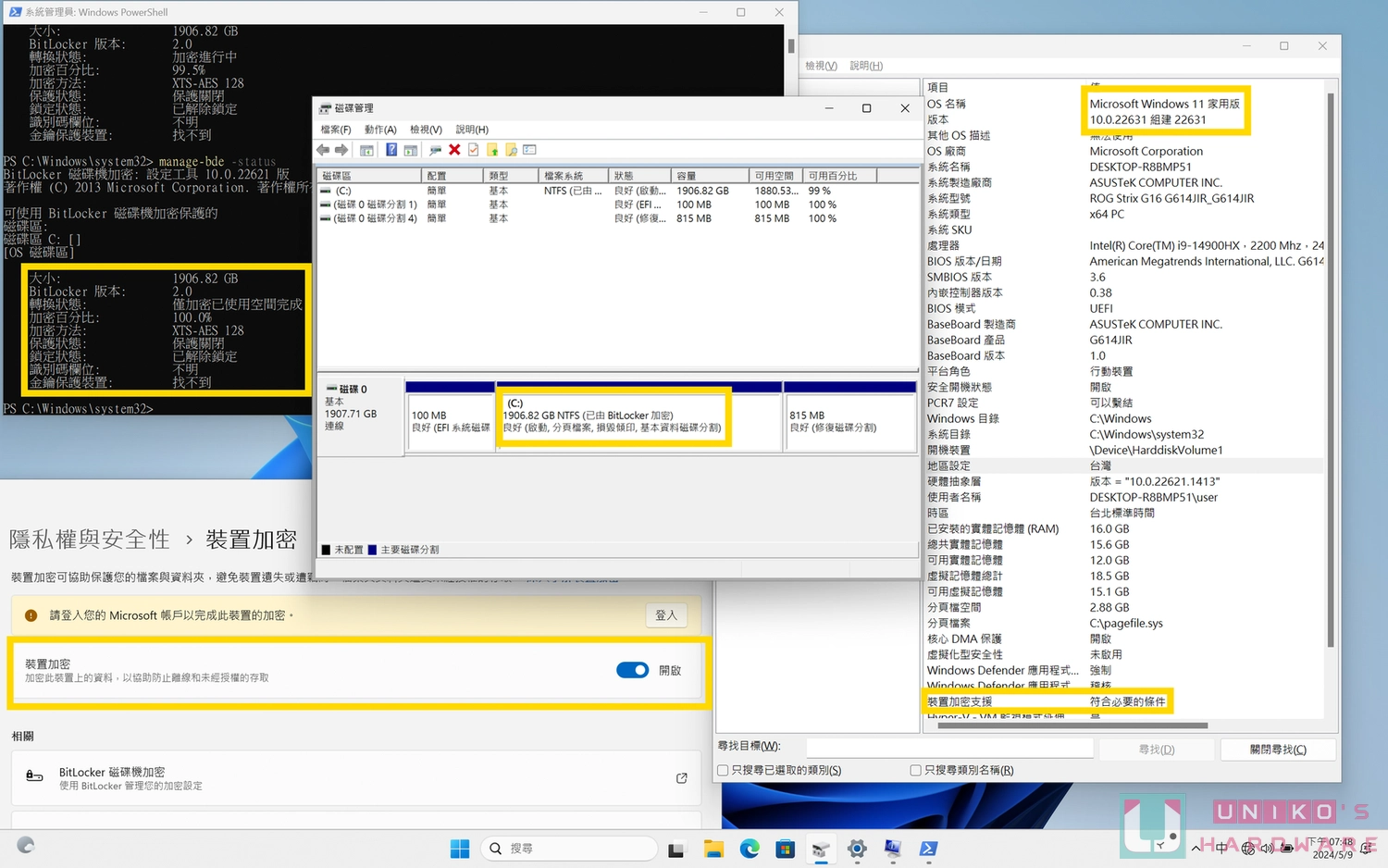This screenshot has width=1388, height=868.
Task: Select the 磁碟 0 磁碟分割 4 row
Action: tap(617, 218)
